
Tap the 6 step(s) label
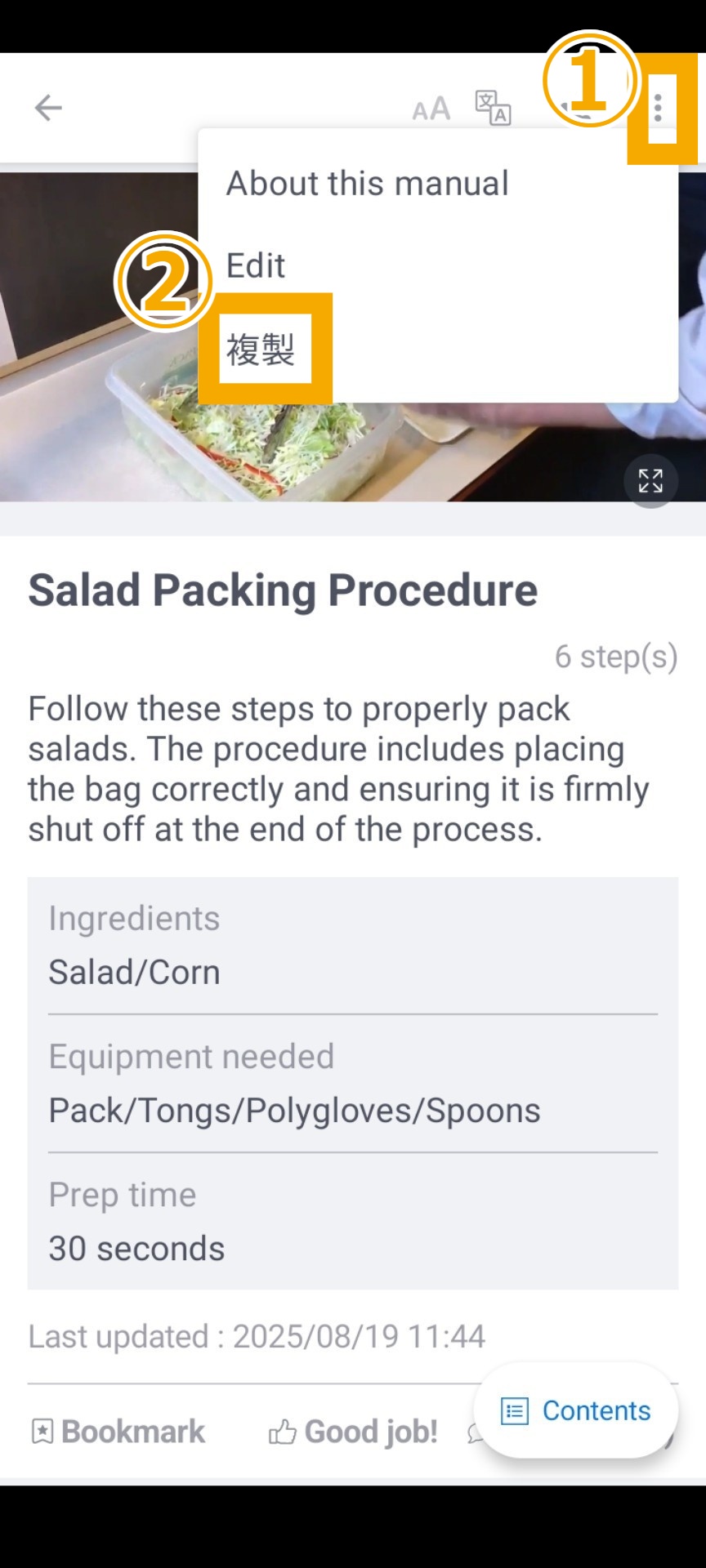pyautogui.click(x=615, y=656)
